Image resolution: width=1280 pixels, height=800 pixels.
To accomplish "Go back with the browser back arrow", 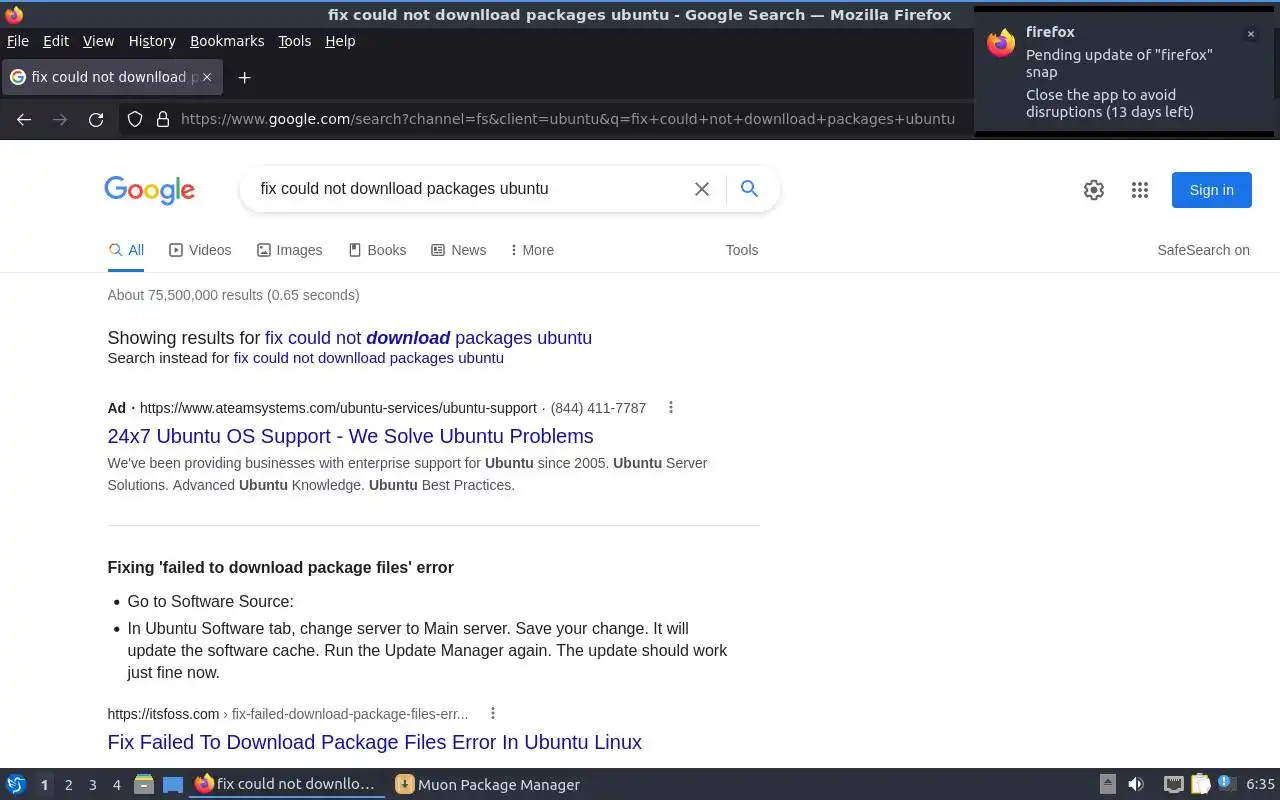I will tap(24, 119).
